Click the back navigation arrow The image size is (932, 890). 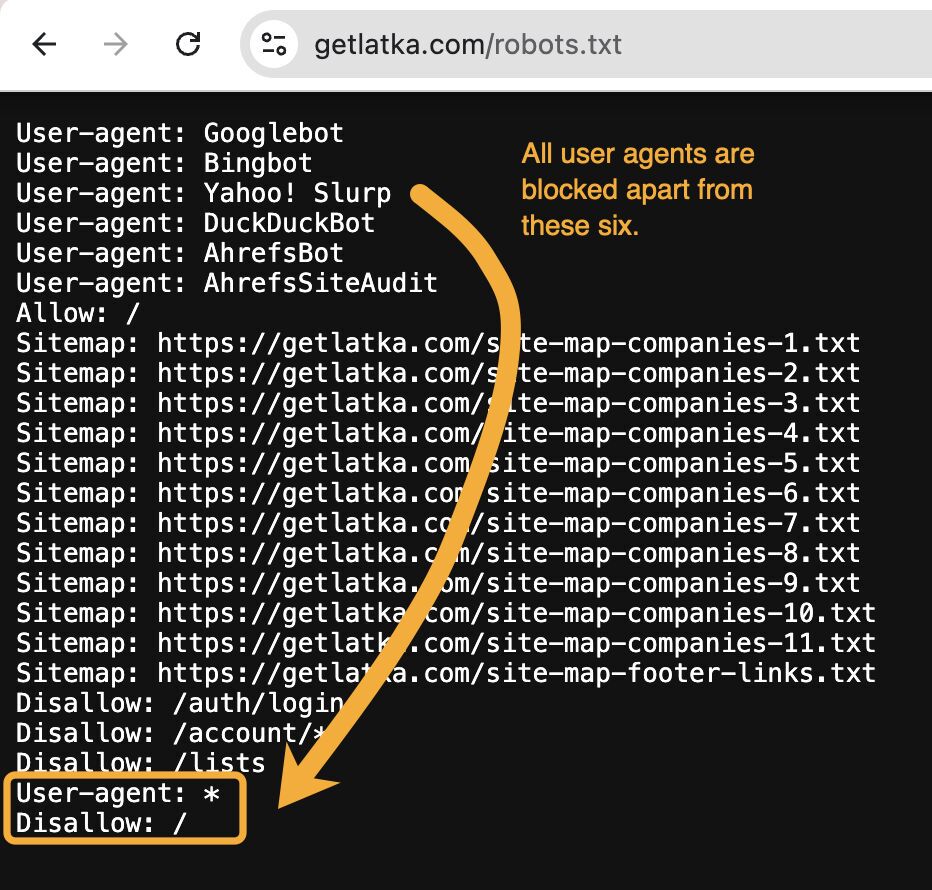(x=46, y=43)
